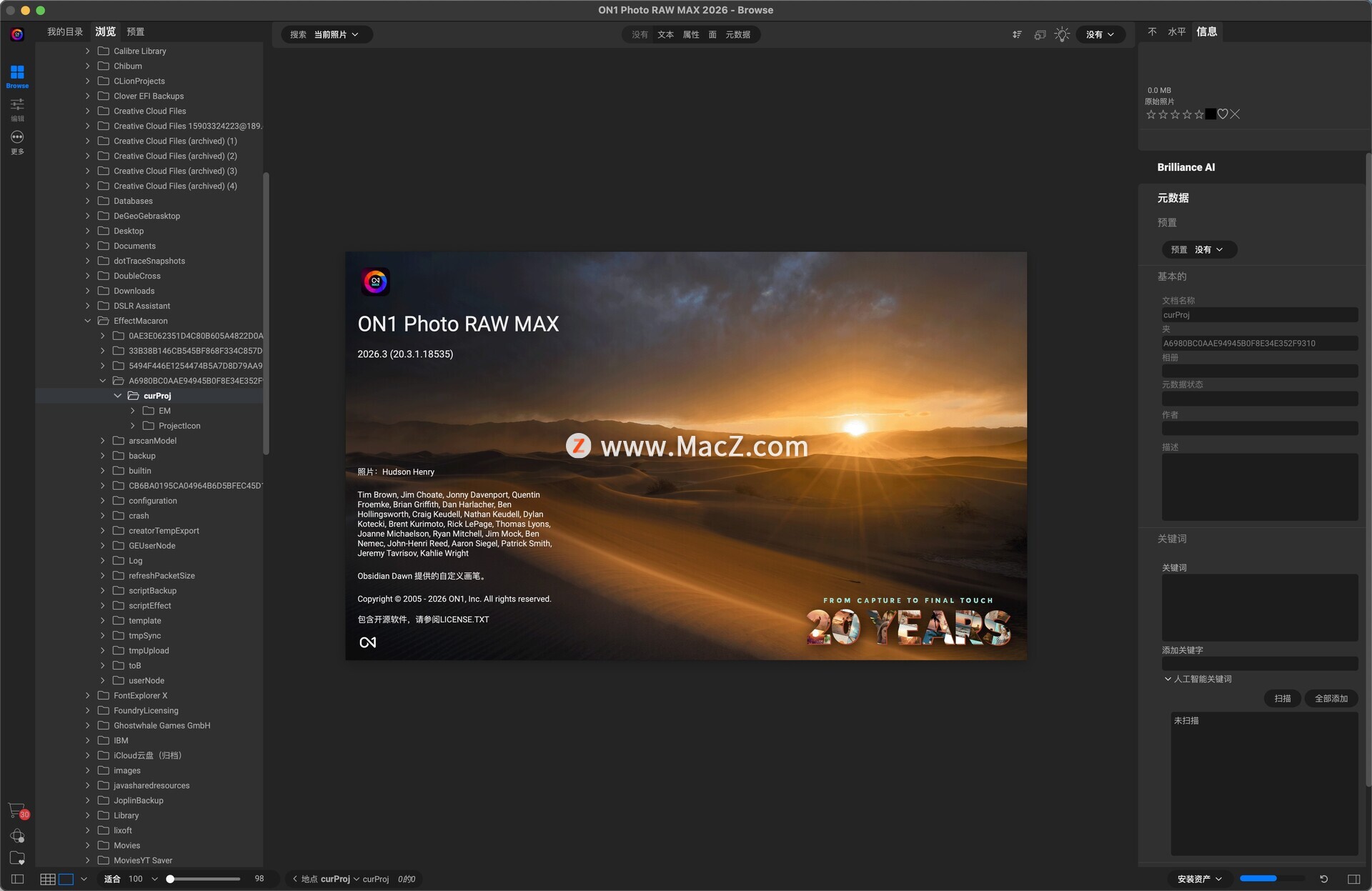Click the 扫描 button for AI keywords
This screenshot has height=891, width=1372.
coord(1282,698)
